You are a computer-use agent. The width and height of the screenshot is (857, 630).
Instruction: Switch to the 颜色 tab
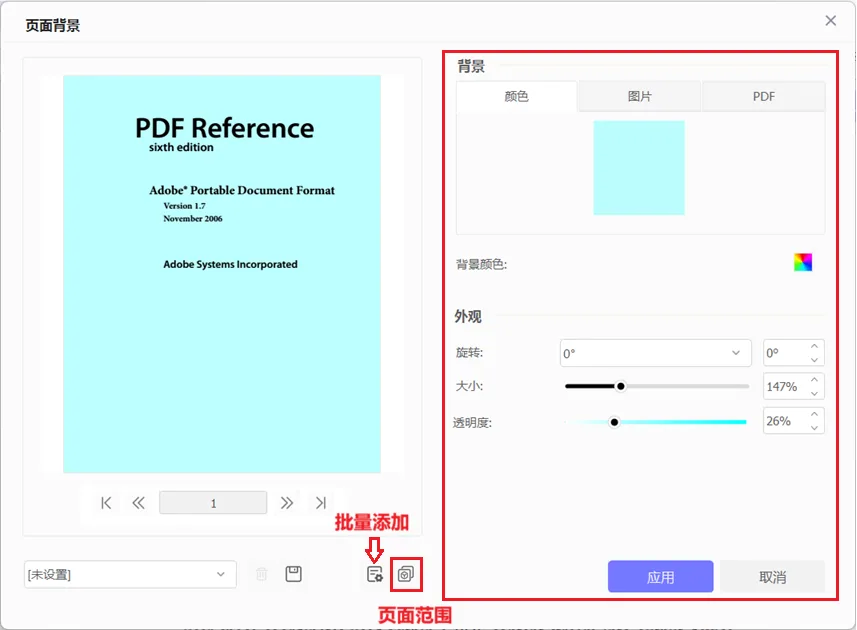(516, 97)
